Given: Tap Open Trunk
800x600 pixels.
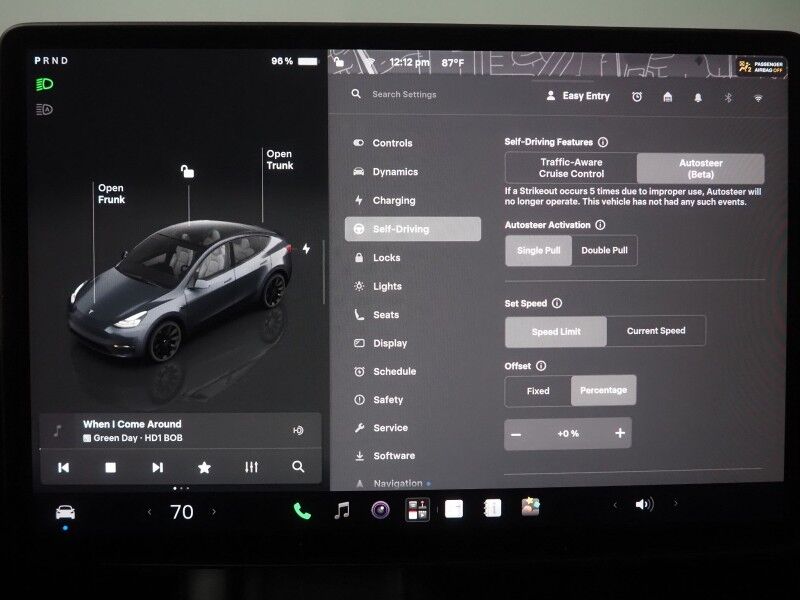Looking at the screenshot, I should point(280,160).
